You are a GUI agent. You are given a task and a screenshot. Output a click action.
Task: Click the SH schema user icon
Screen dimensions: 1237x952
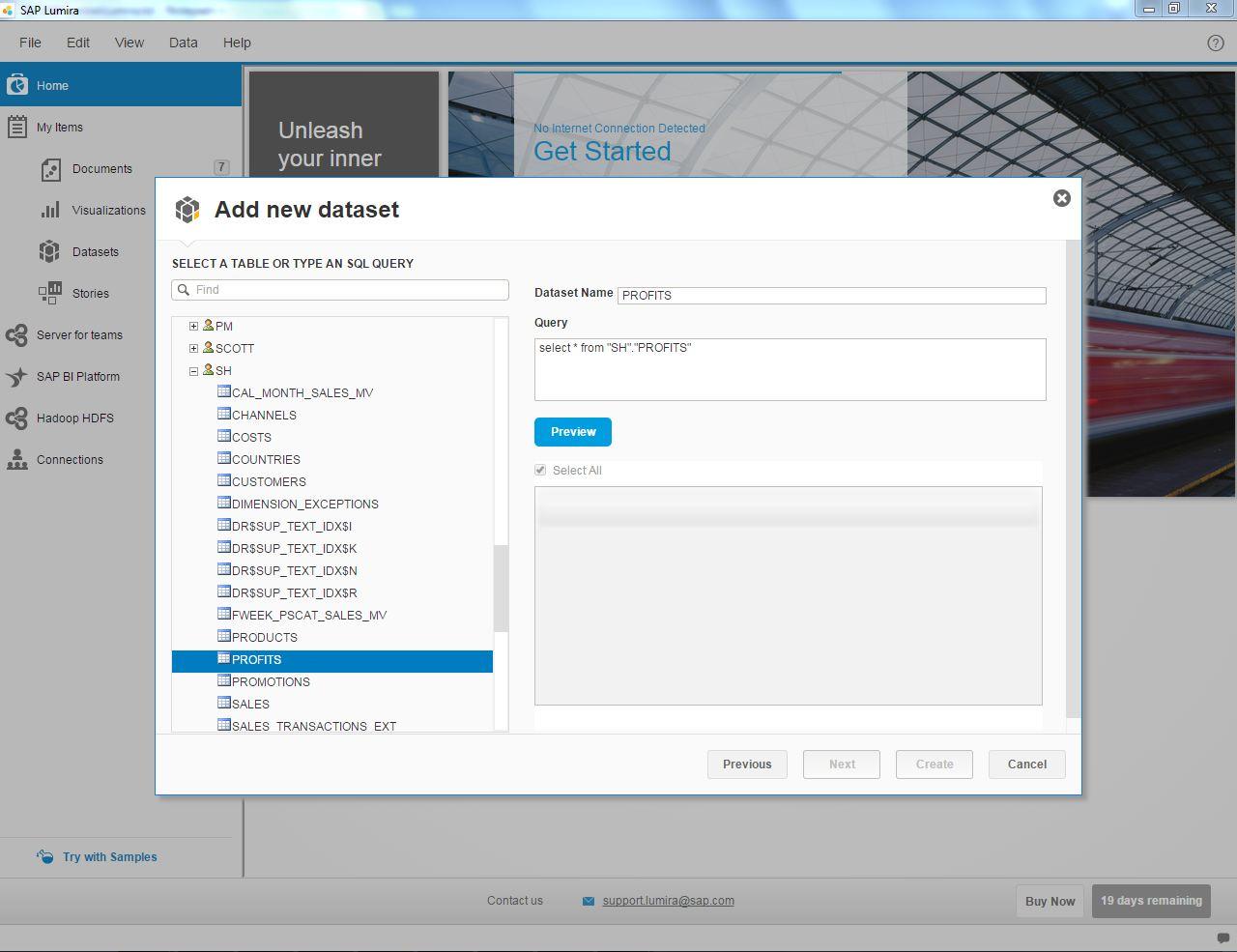[208, 369]
